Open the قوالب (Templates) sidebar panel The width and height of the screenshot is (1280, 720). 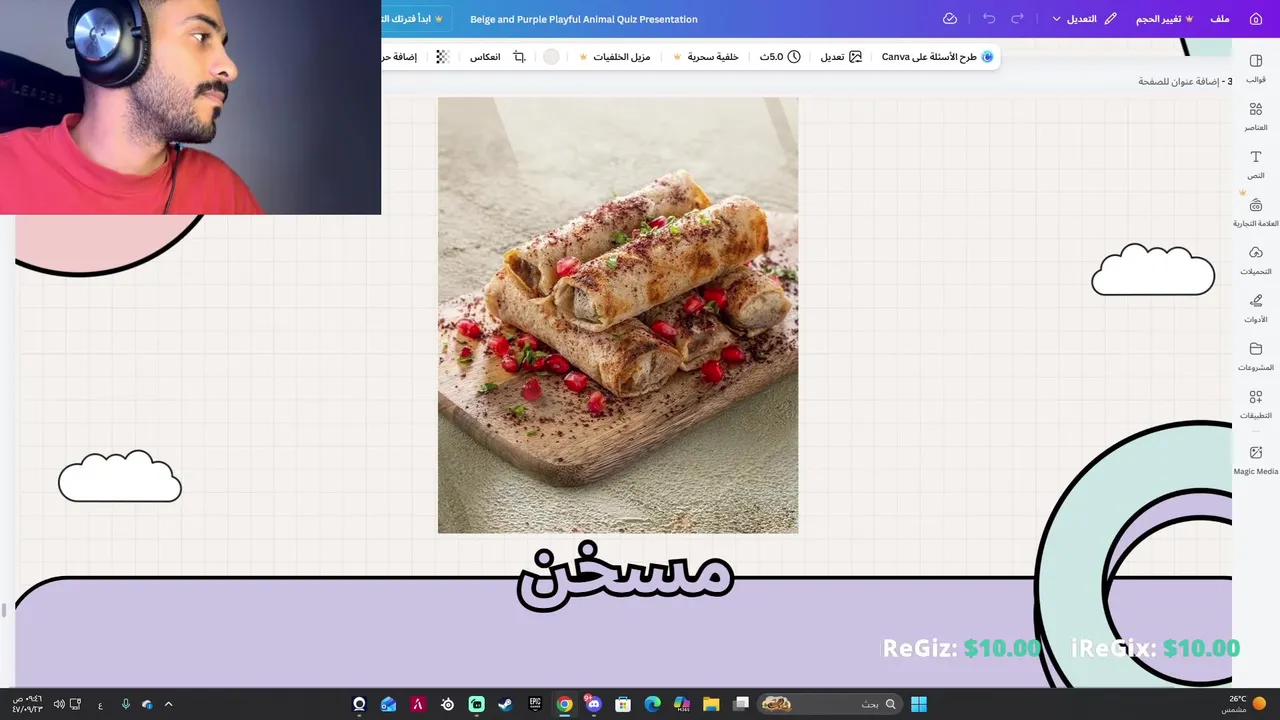point(1256,68)
